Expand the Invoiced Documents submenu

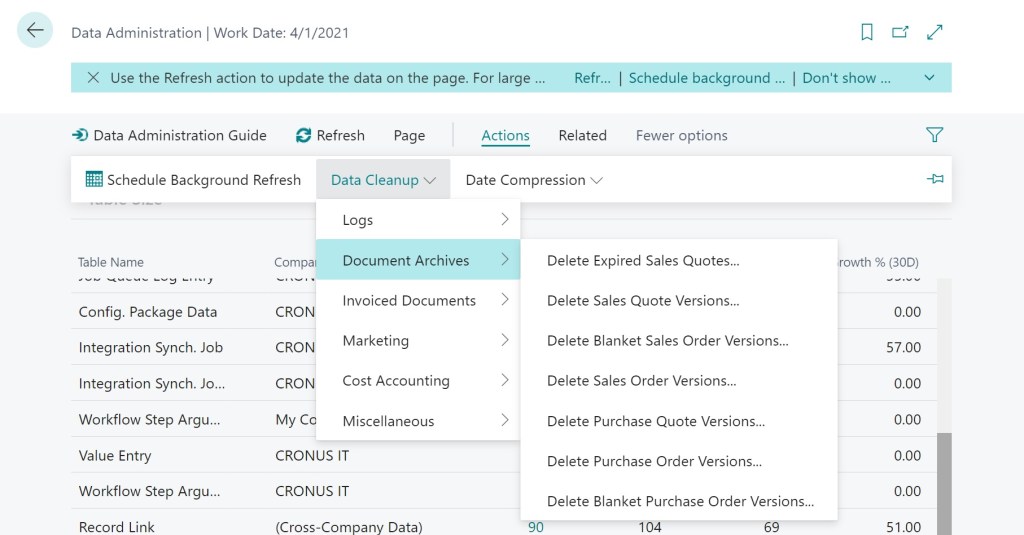coord(418,300)
